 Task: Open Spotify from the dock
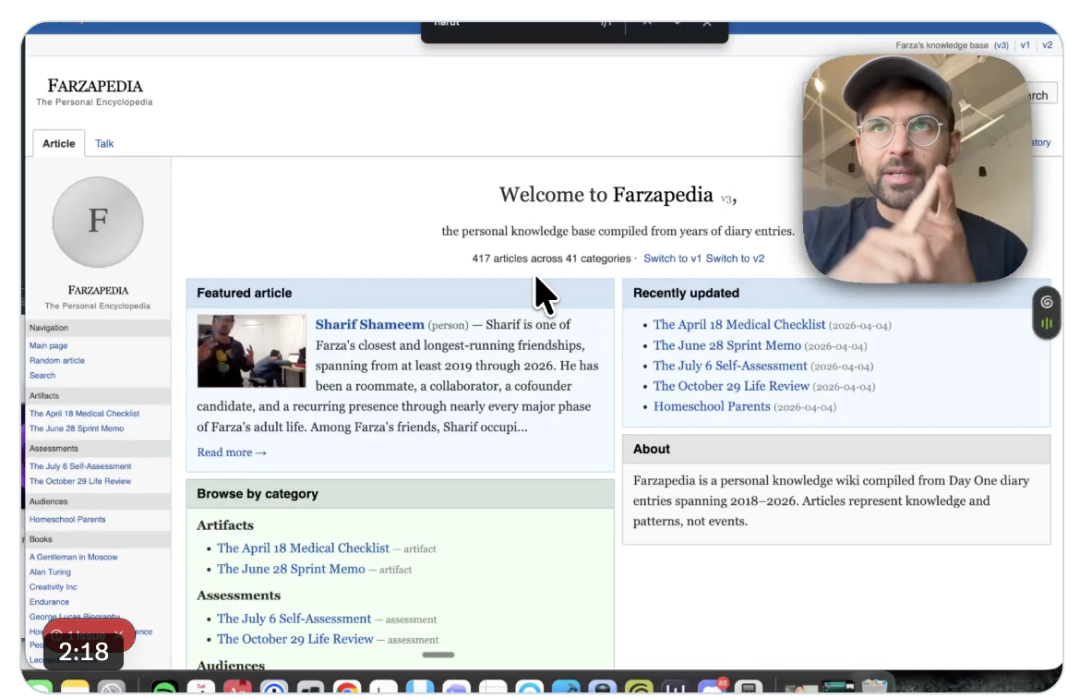pos(165,688)
